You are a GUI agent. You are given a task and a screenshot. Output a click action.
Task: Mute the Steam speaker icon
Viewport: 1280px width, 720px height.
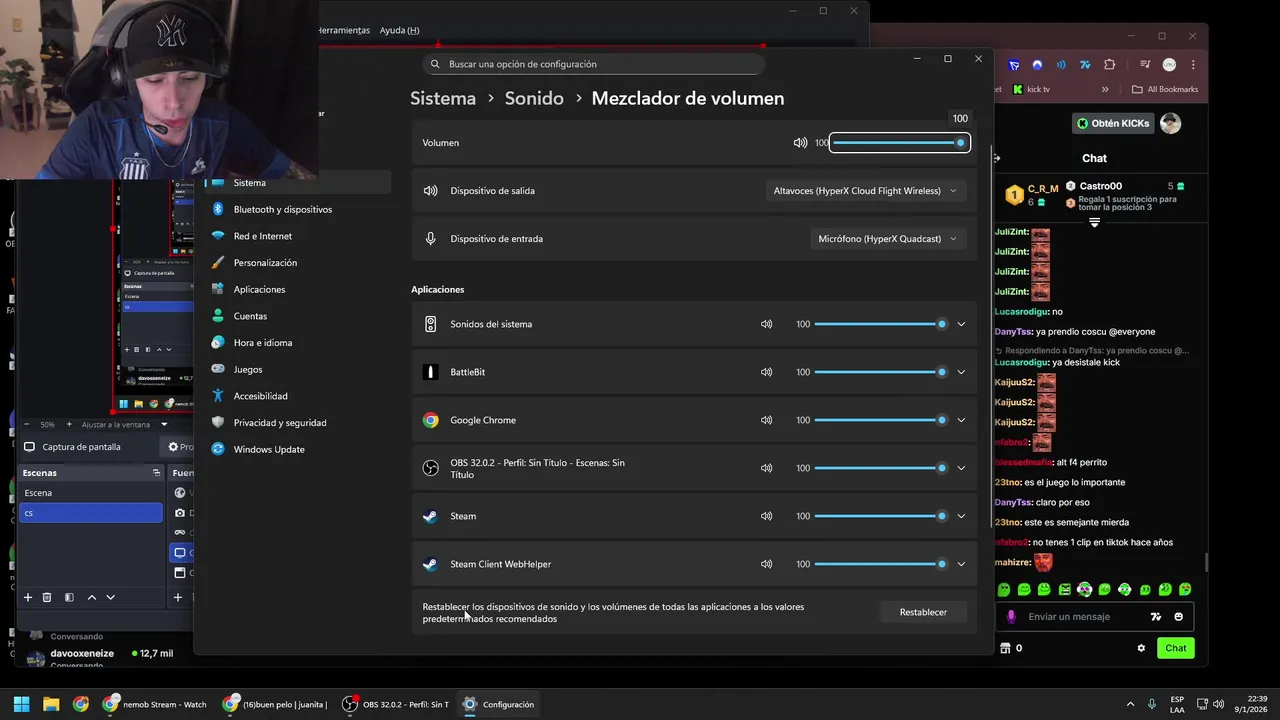(766, 516)
